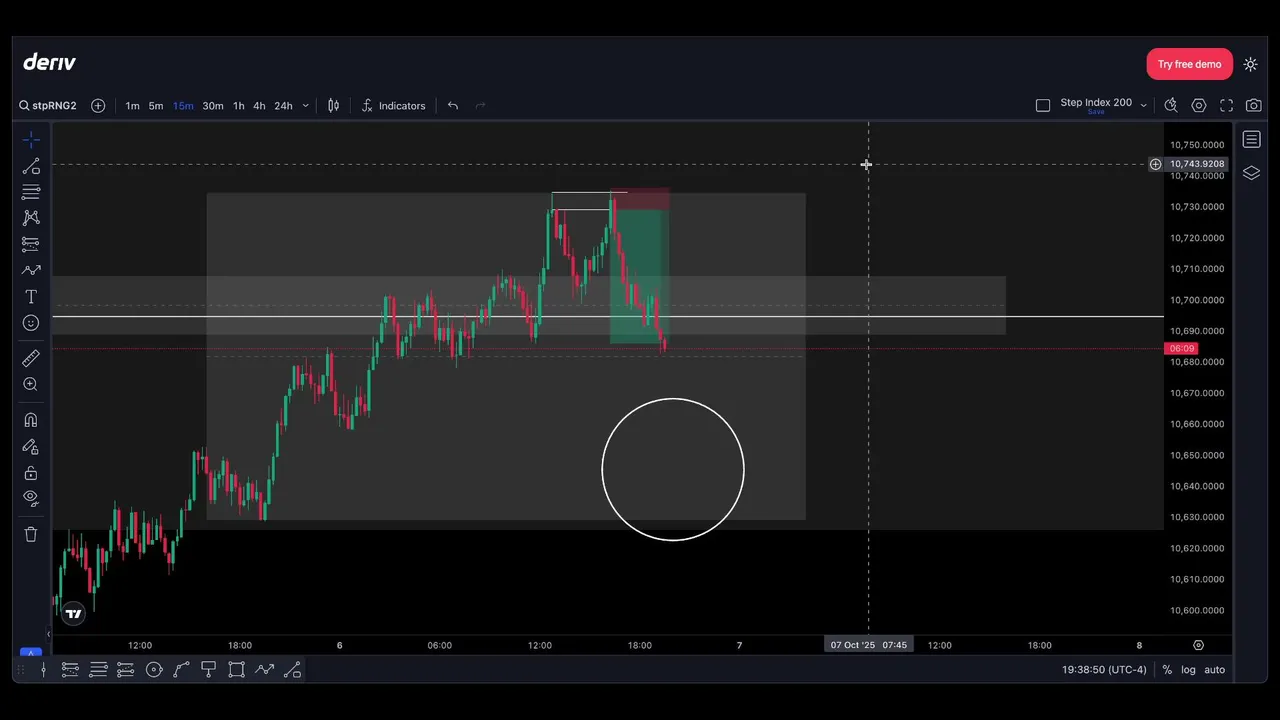Expand the timeframe dropdown arrow
The image size is (1280, 720).
tap(305, 105)
